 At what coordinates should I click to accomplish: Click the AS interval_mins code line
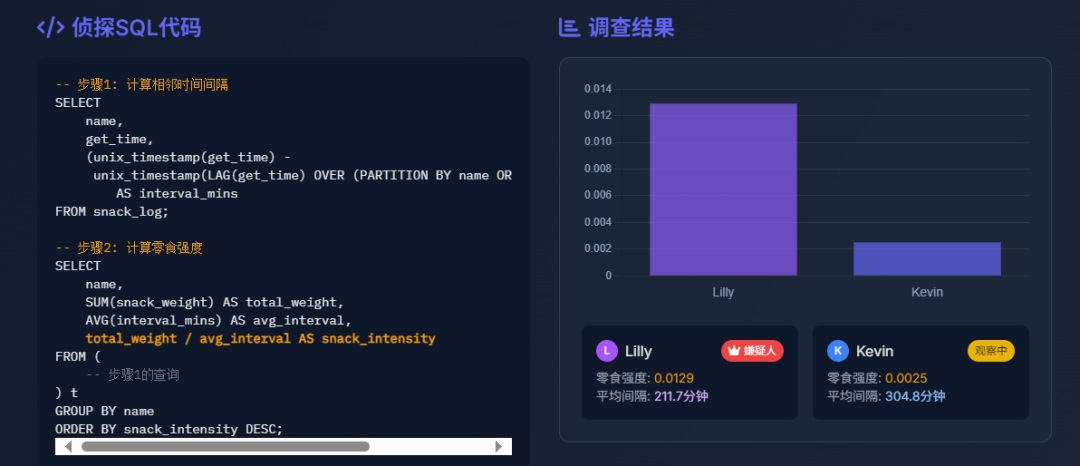coord(177,194)
